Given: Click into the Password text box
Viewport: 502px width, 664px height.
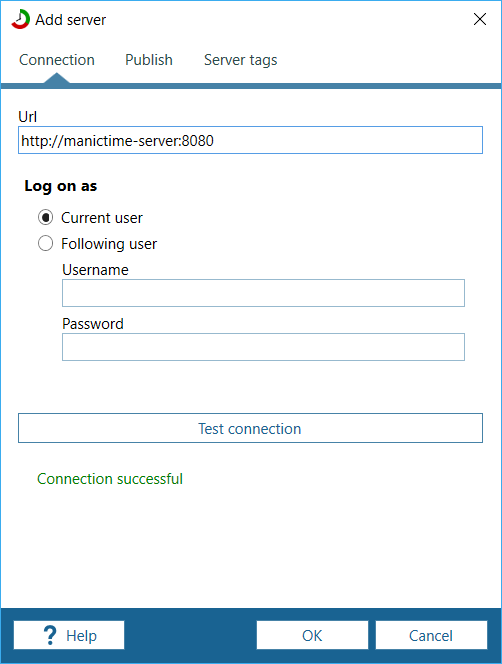Looking at the screenshot, I should pos(263,347).
